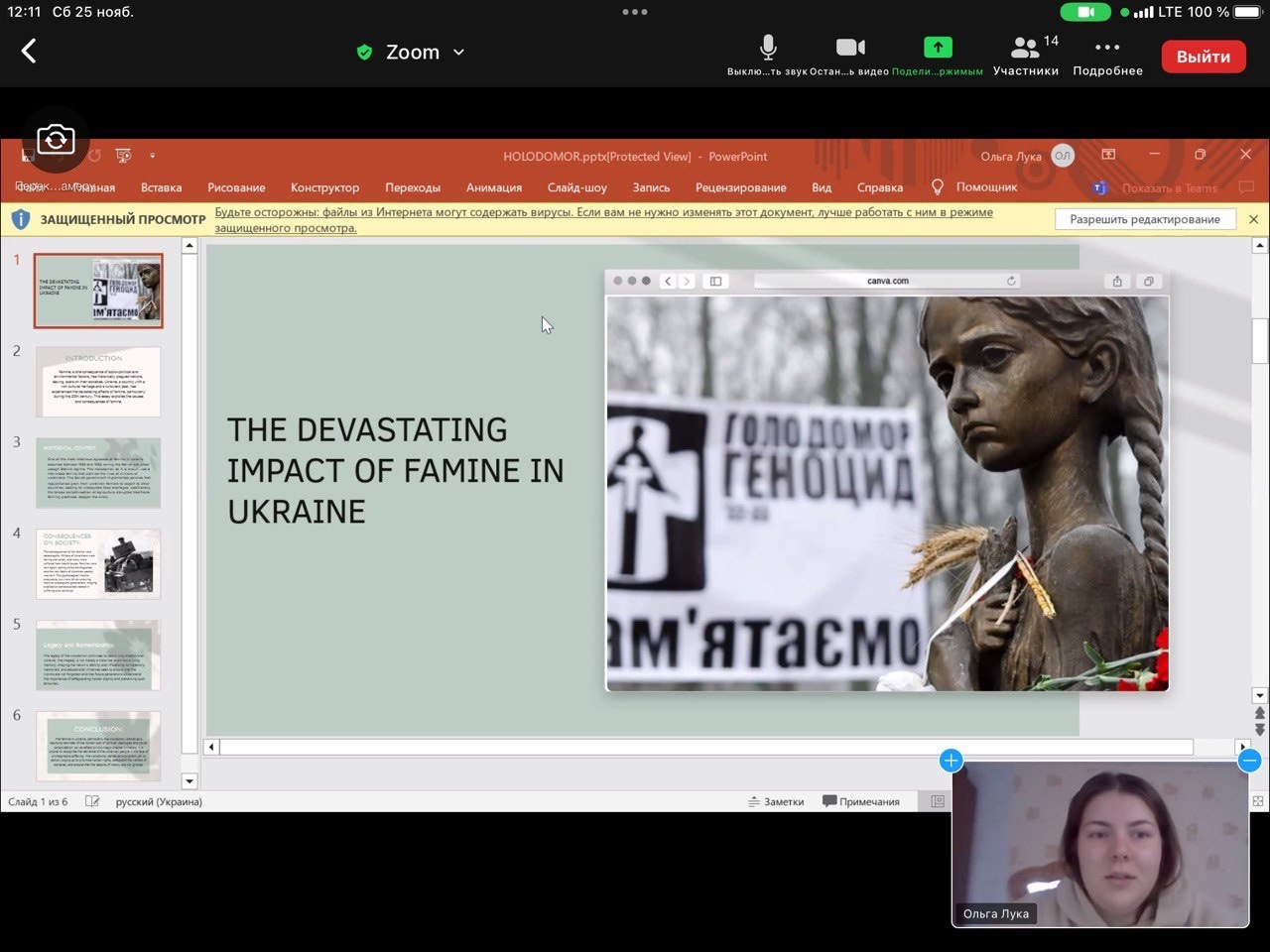Collapse video tile with minus icon
This screenshot has height=952, width=1270.
point(1249,761)
